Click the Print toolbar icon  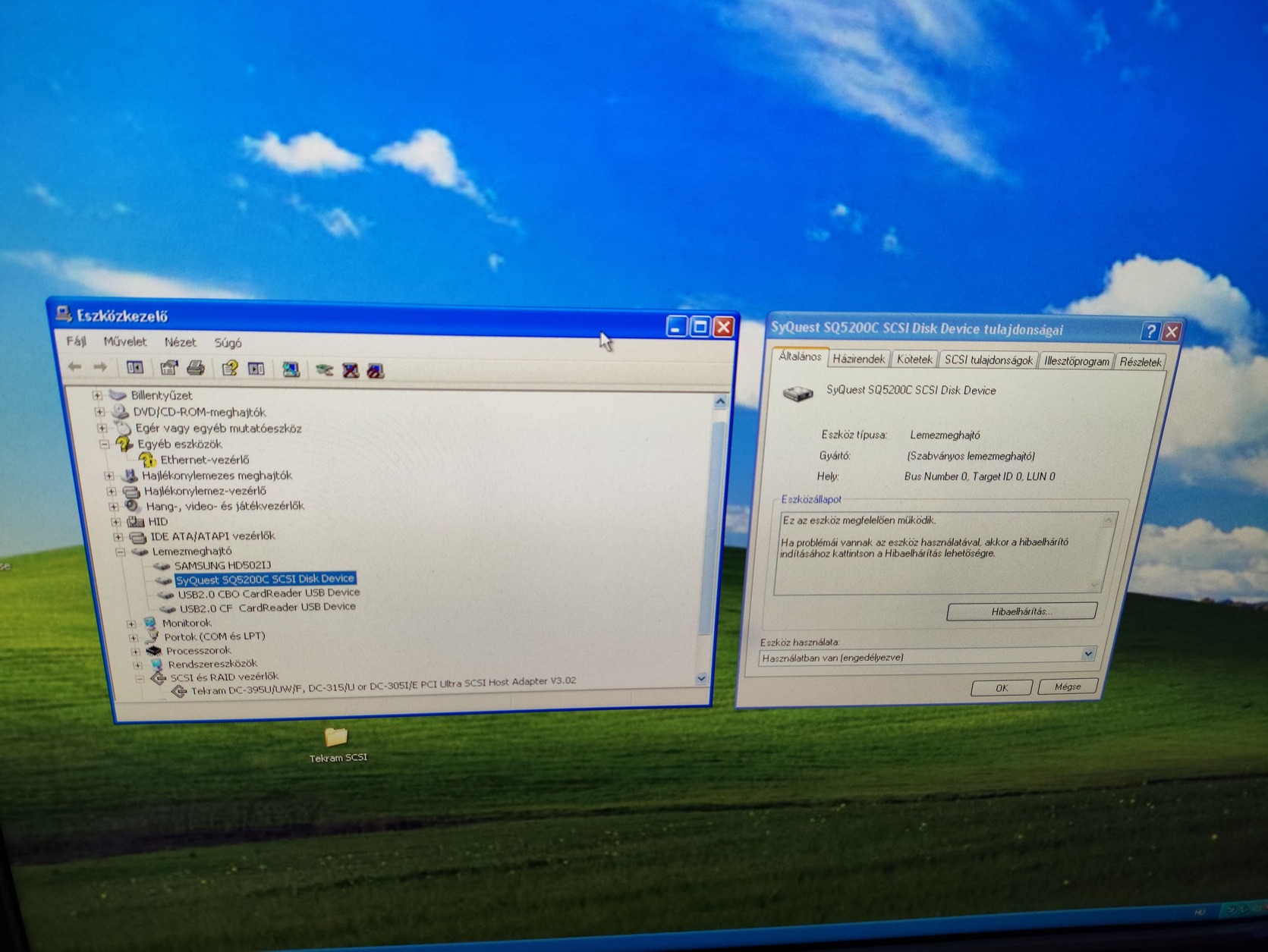click(x=196, y=369)
